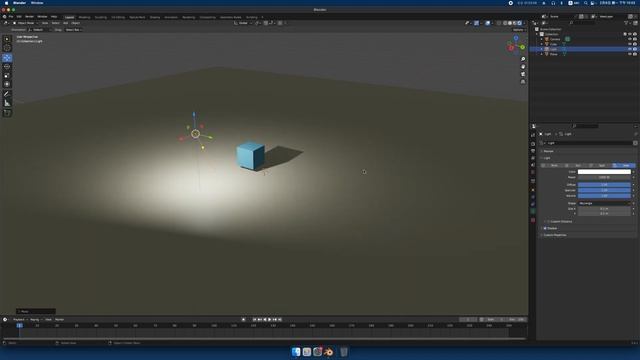Open the red World properties tab
640x360 pixels.
coord(533,172)
